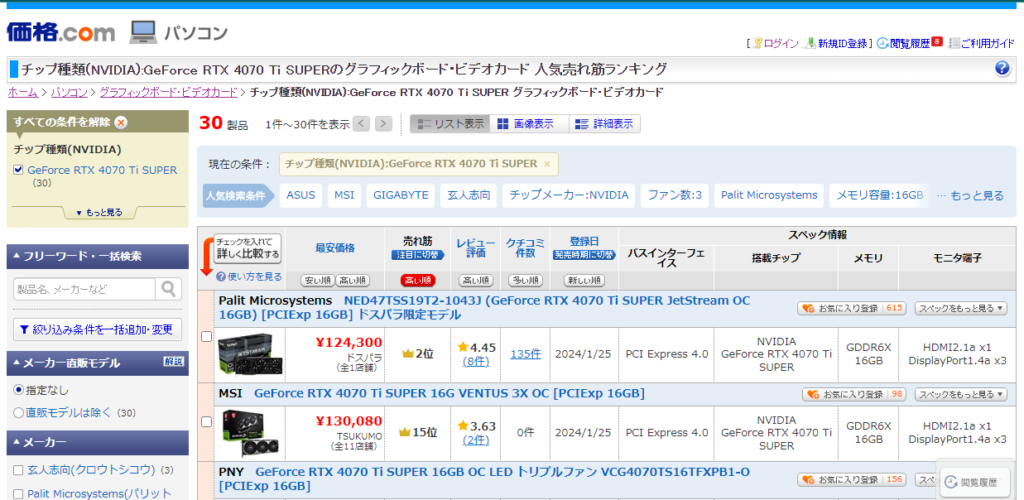1024x500 pixels.
Task: Sort クチコミ件数 by 多い順
Action: (526, 281)
